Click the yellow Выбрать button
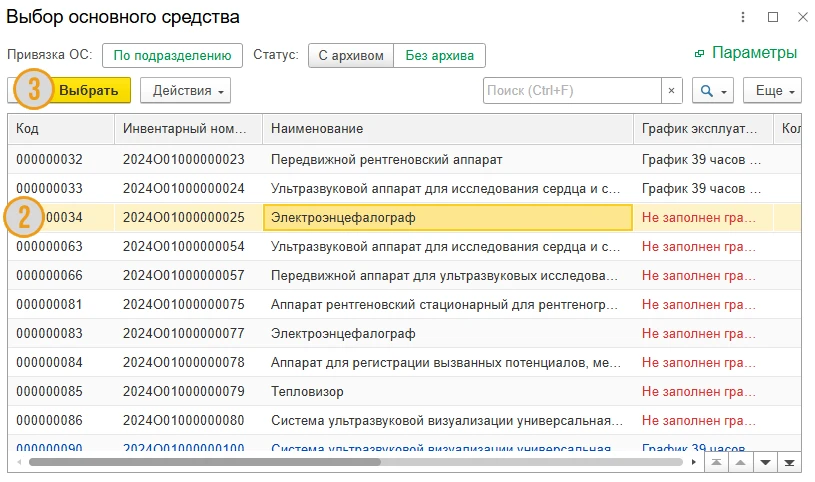 (88, 90)
